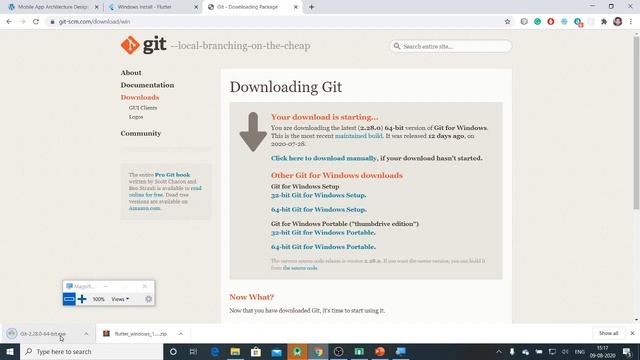Open Community in the site menu
The width and height of the screenshot is (640, 360).
[x=141, y=133]
